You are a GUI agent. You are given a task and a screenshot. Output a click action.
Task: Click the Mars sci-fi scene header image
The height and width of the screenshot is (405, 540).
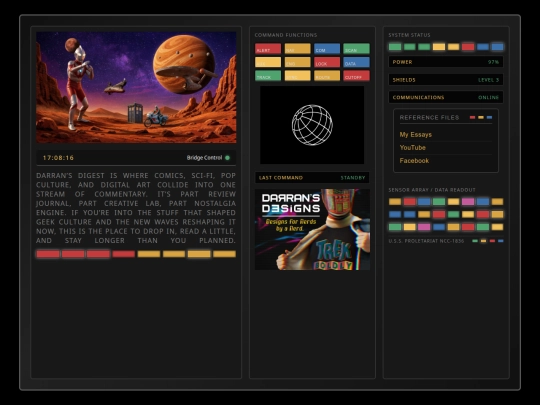136,87
